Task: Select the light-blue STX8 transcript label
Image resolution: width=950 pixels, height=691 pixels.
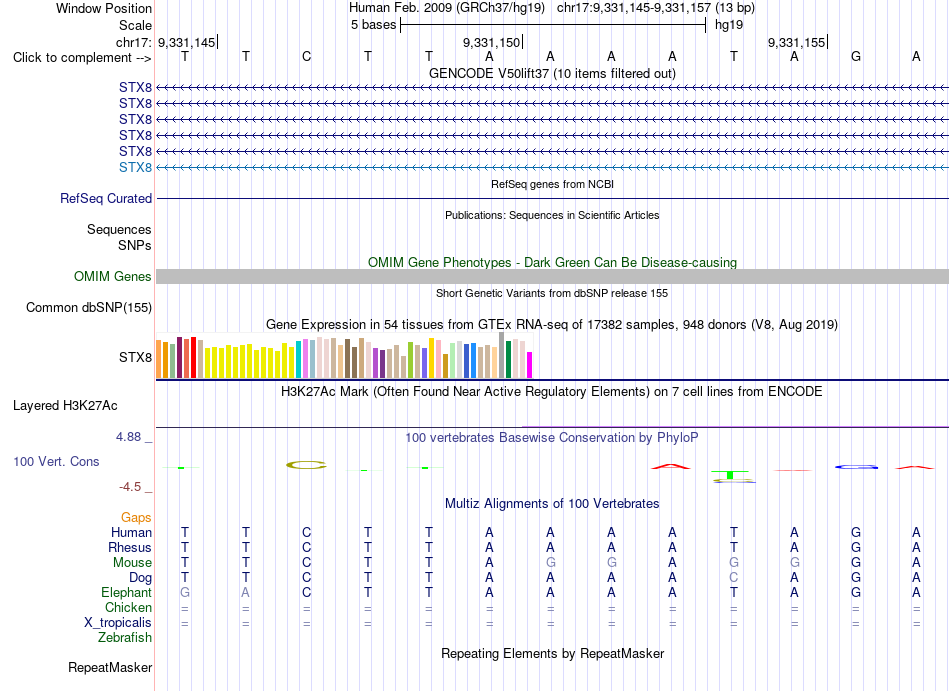Action: tap(135, 167)
